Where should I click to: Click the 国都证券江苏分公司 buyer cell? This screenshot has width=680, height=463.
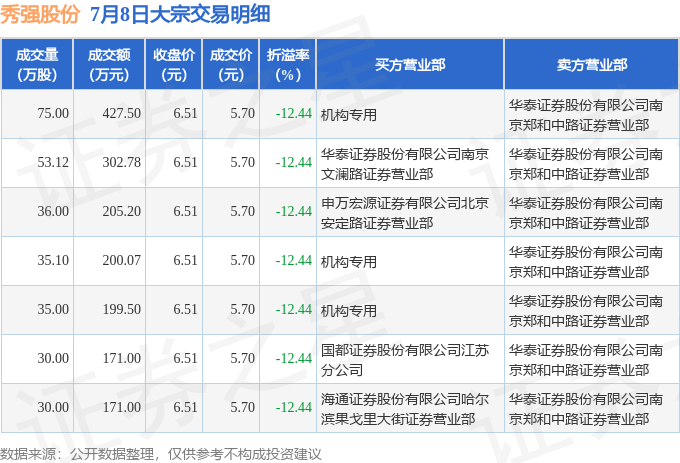tap(410, 359)
